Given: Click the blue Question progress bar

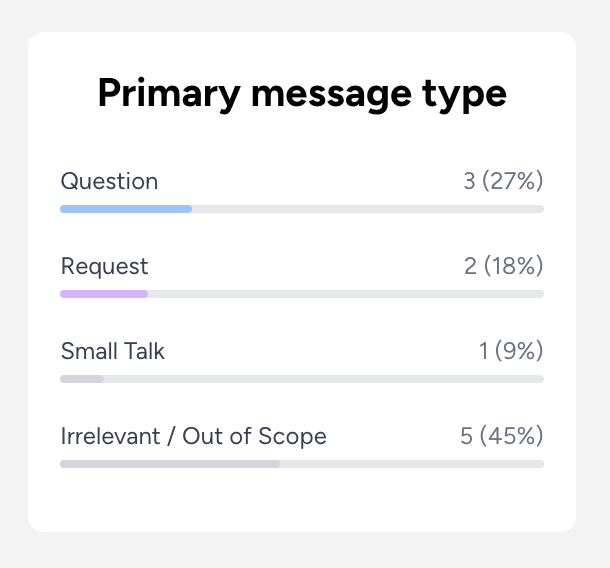Looking at the screenshot, I should tap(126, 209).
